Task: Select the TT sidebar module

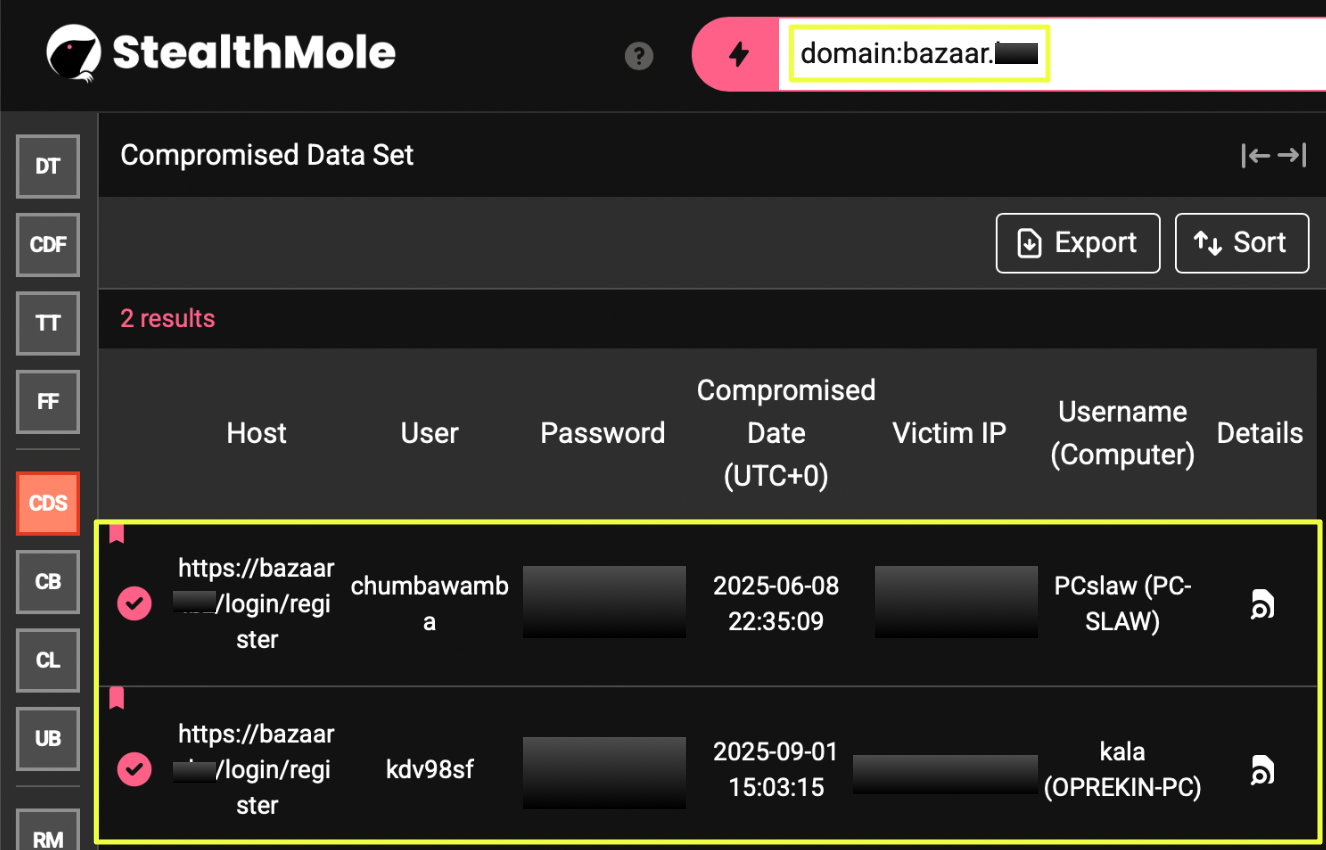Action: point(48,323)
